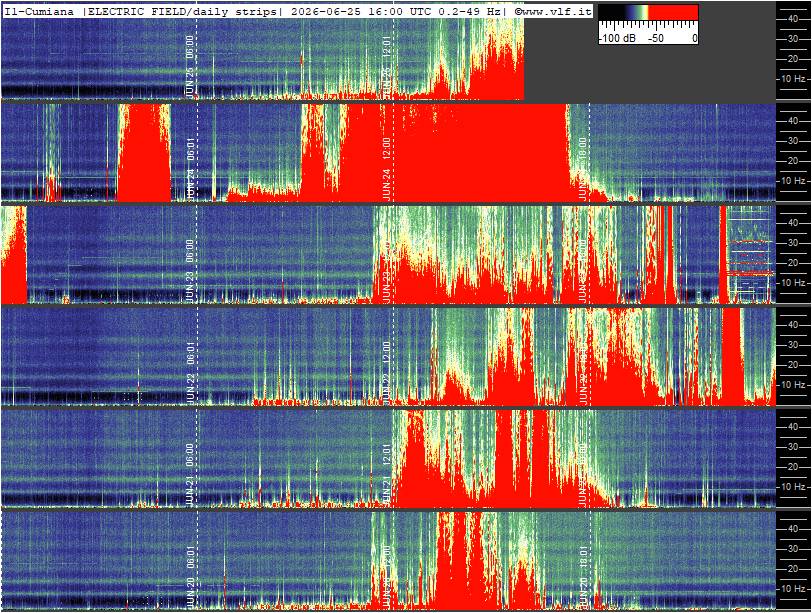
Task: Click the JUN-22 06:01 time marker
Action: tap(190, 373)
